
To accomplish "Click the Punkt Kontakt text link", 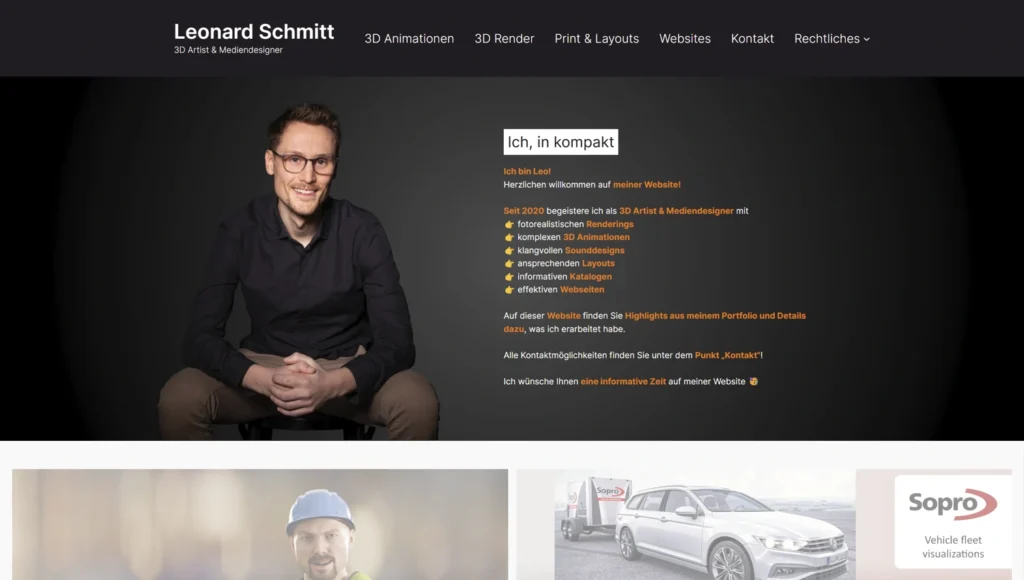I will [727, 355].
